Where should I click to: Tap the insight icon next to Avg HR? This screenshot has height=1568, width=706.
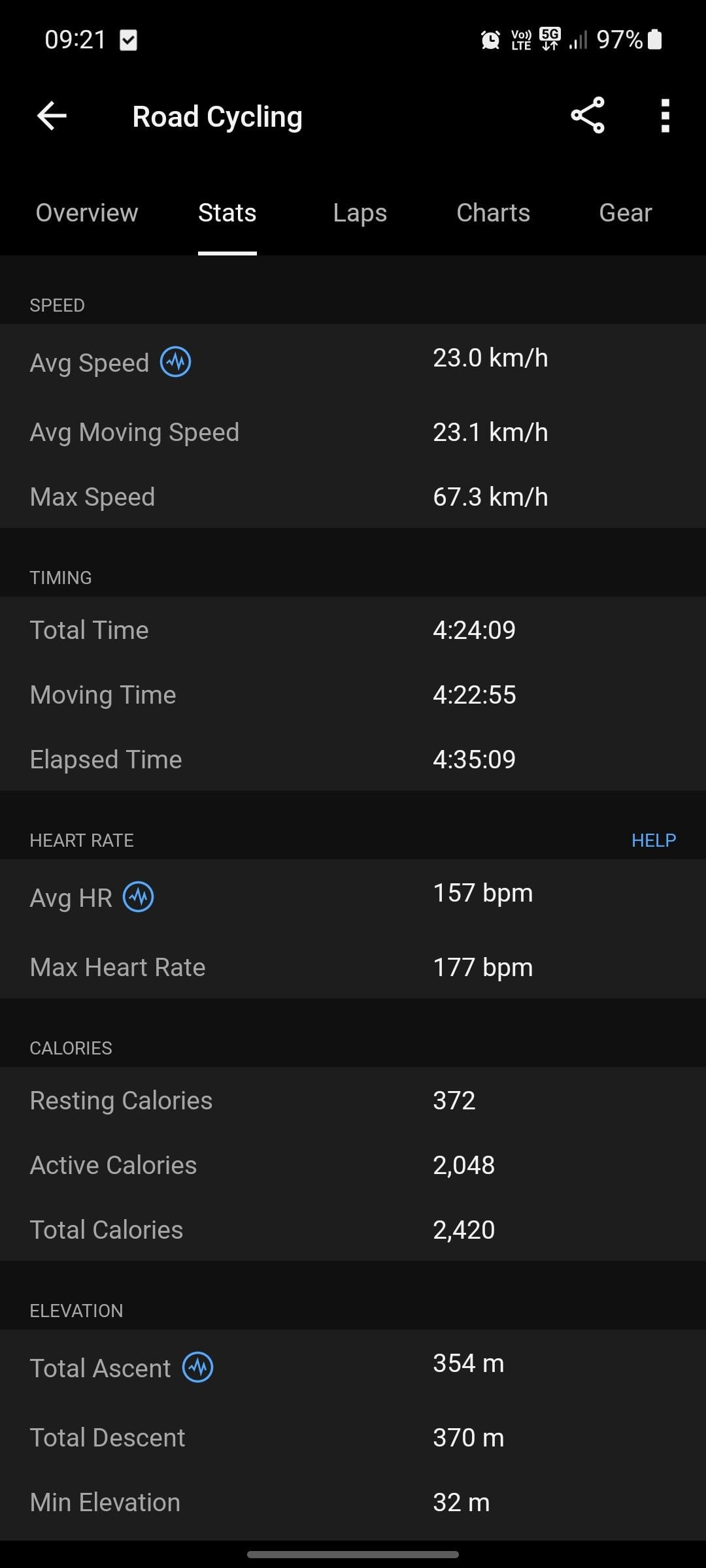pyautogui.click(x=139, y=897)
